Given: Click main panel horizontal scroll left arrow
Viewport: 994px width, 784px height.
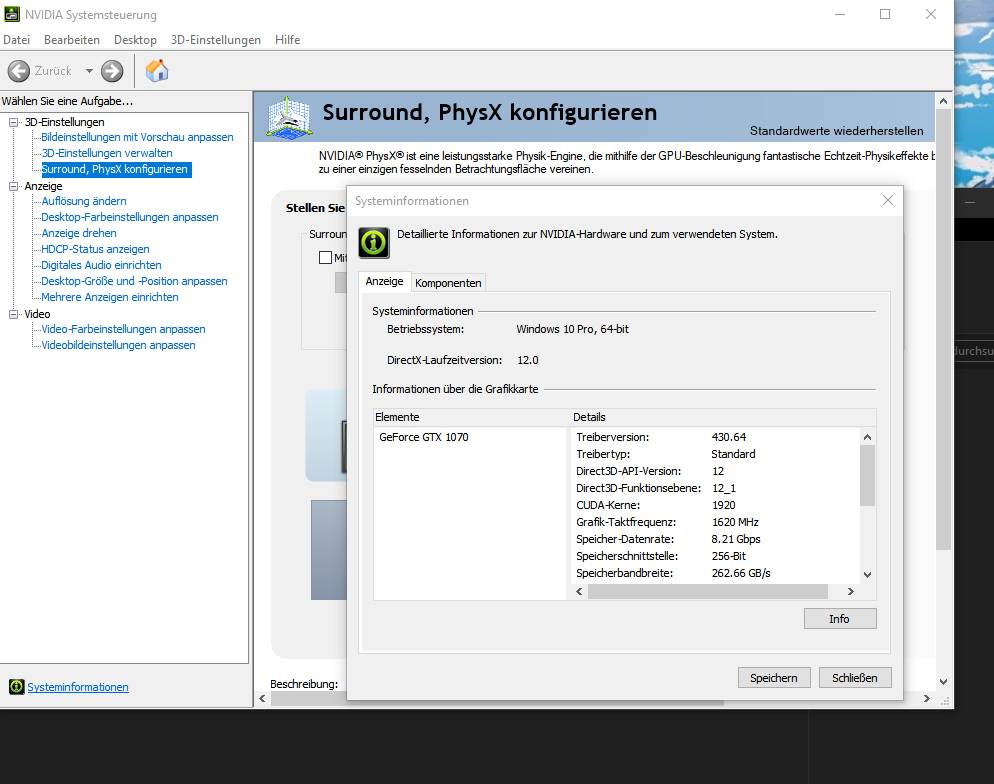Looking at the screenshot, I should (x=262, y=698).
